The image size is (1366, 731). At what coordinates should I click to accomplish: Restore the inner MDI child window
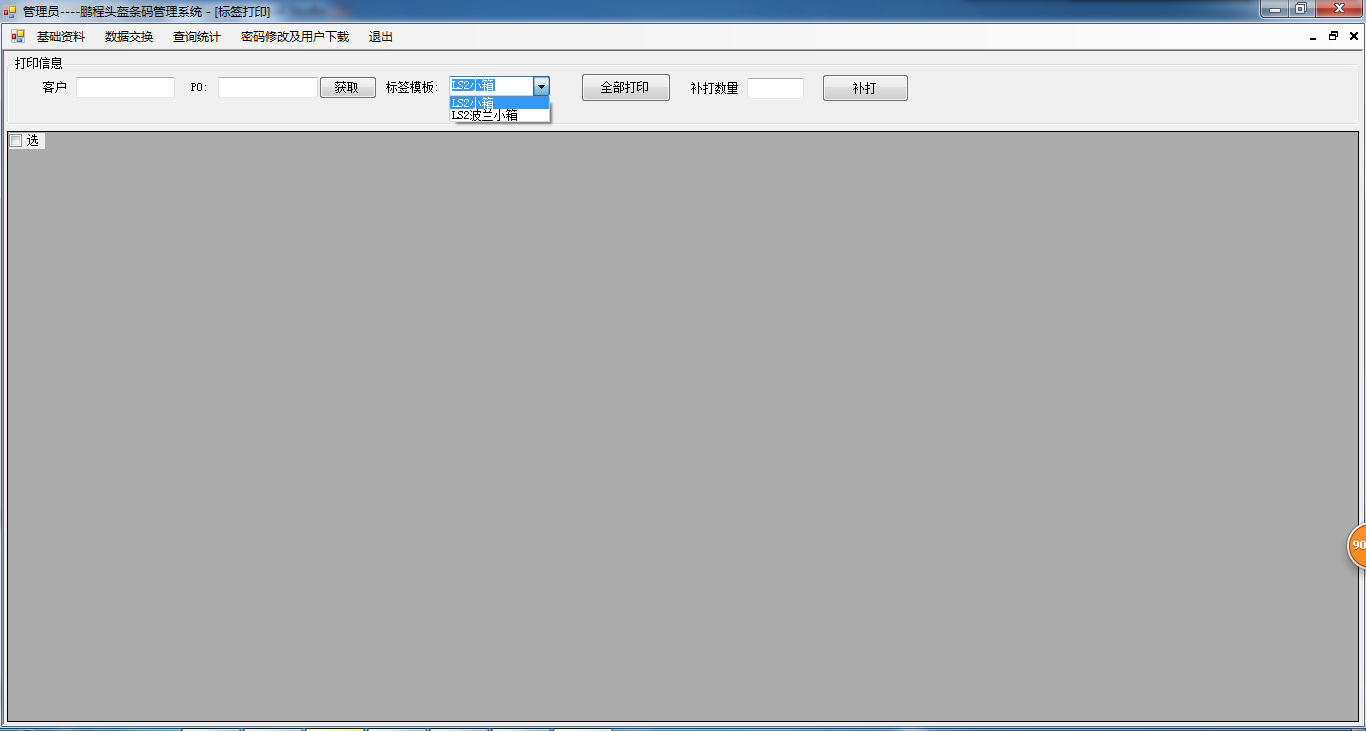click(1333, 36)
